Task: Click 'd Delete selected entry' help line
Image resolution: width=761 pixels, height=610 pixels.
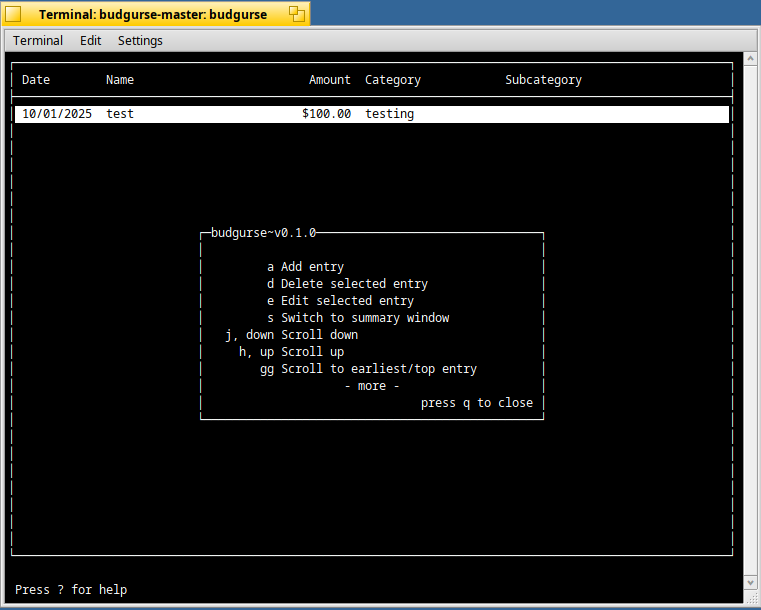Action: click(x=347, y=284)
